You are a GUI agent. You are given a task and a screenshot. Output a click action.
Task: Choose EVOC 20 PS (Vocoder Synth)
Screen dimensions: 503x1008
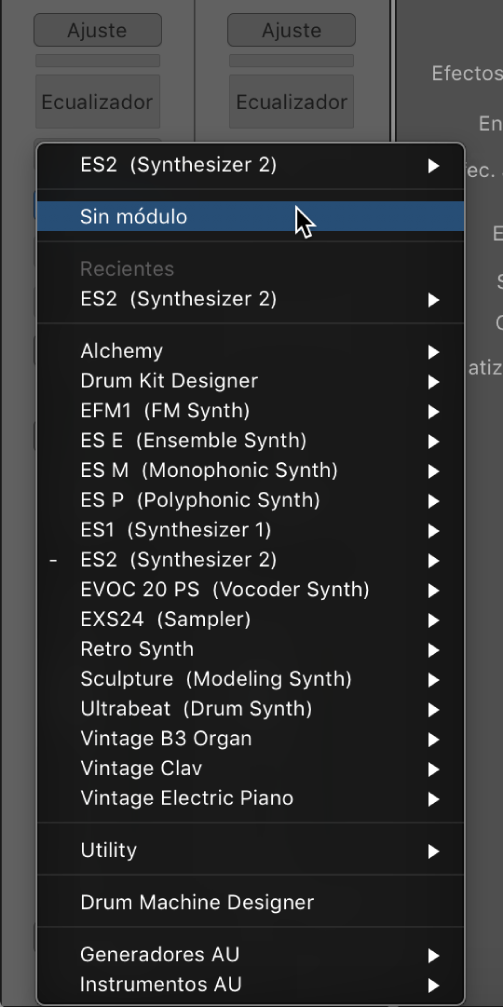[x=250, y=589]
